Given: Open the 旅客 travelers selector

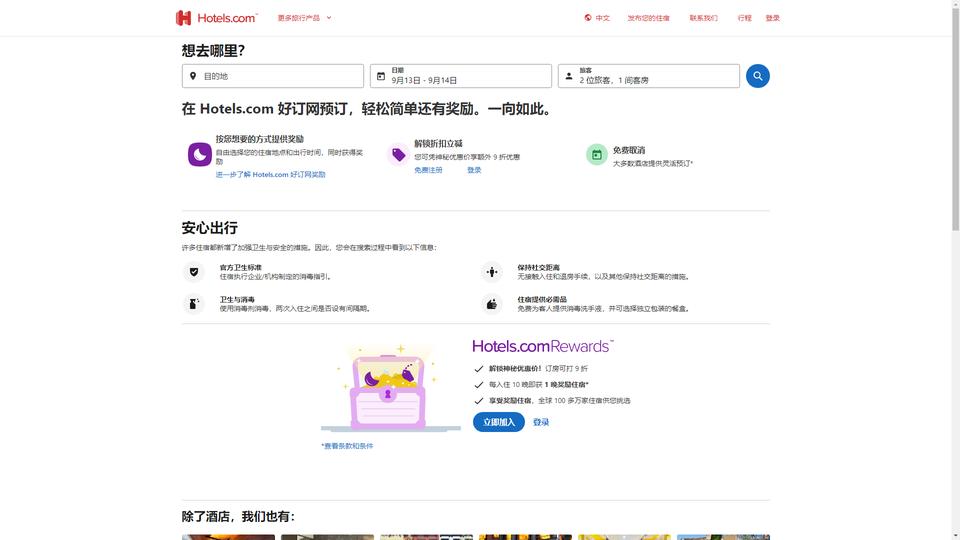Looking at the screenshot, I should (648, 76).
